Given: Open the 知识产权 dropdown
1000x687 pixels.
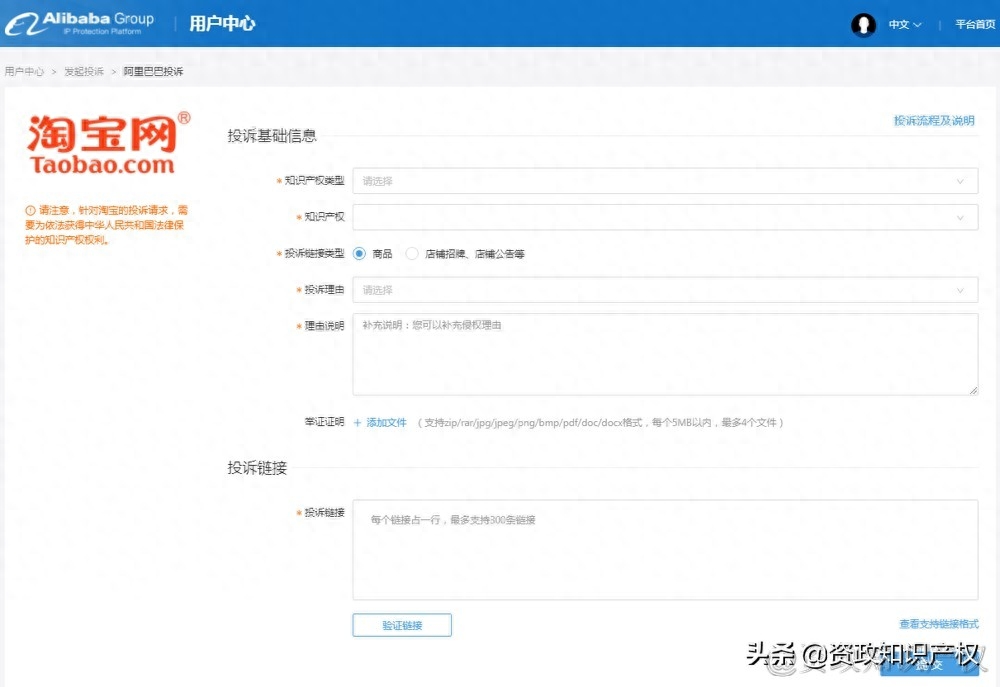Looking at the screenshot, I should click(665, 218).
